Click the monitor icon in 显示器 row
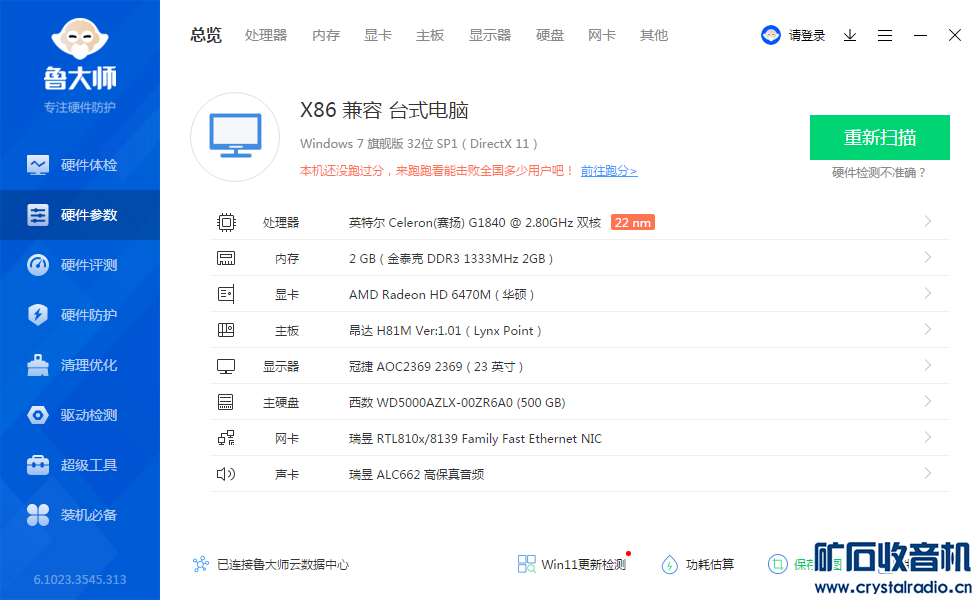This screenshot has height=600, width=980. coord(226,366)
